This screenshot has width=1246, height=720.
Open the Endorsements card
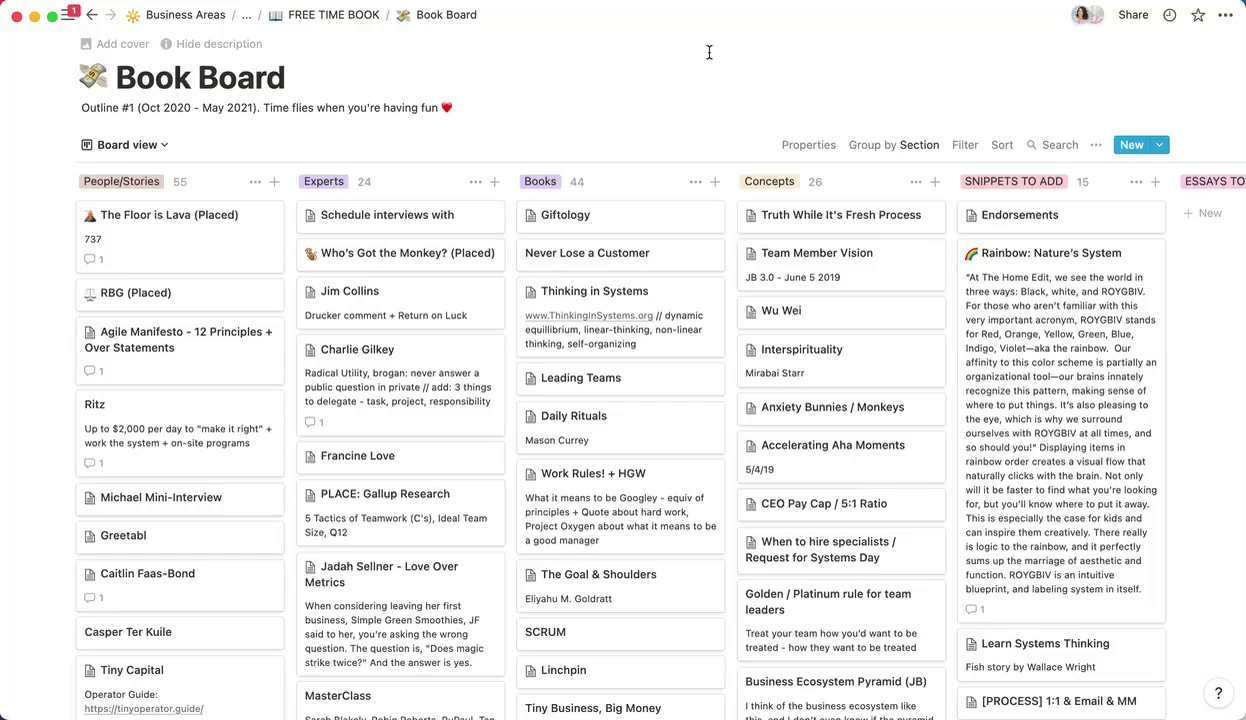coord(1061,215)
